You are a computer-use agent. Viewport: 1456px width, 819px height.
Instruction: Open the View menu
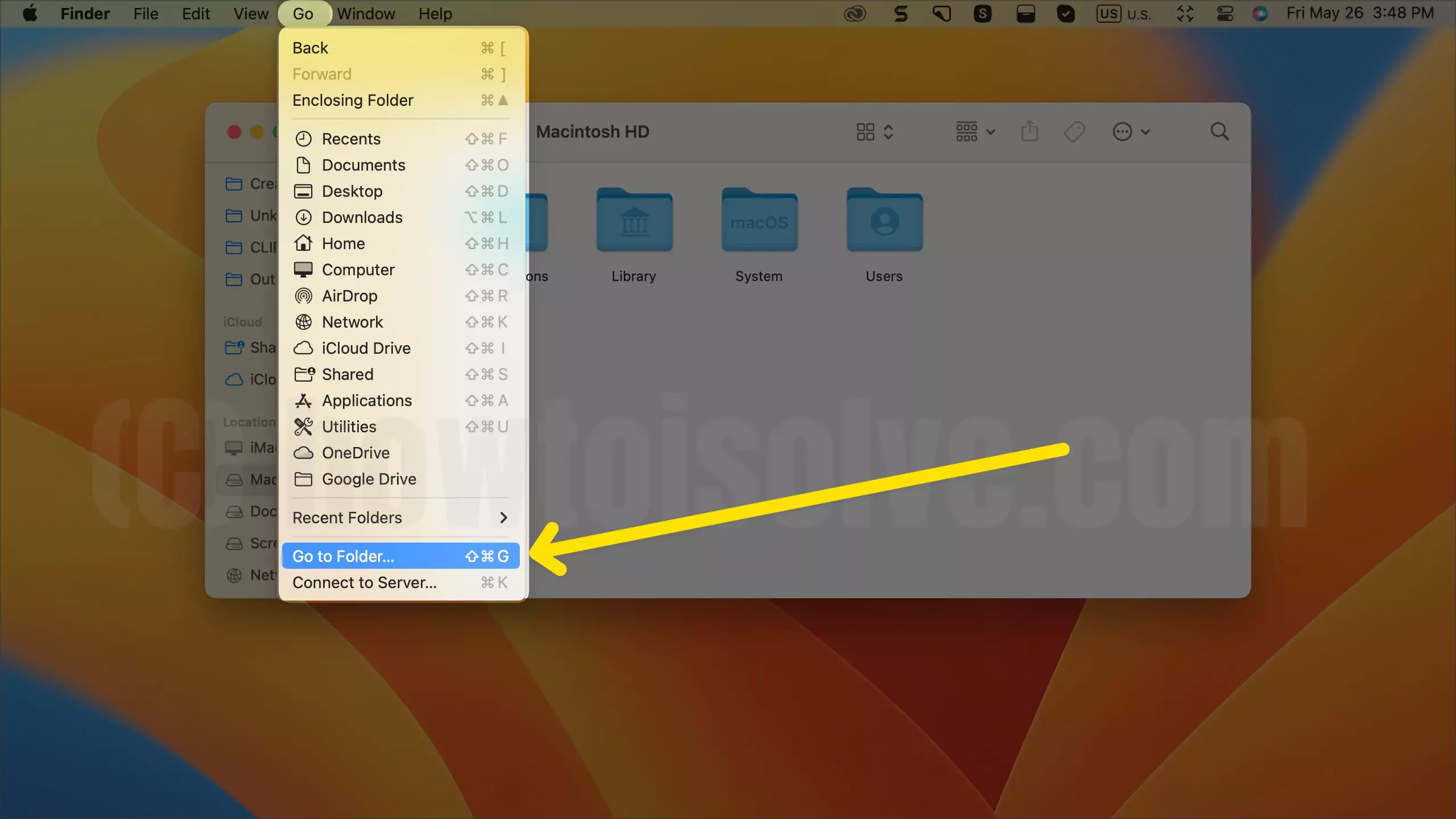pos(251,13)
